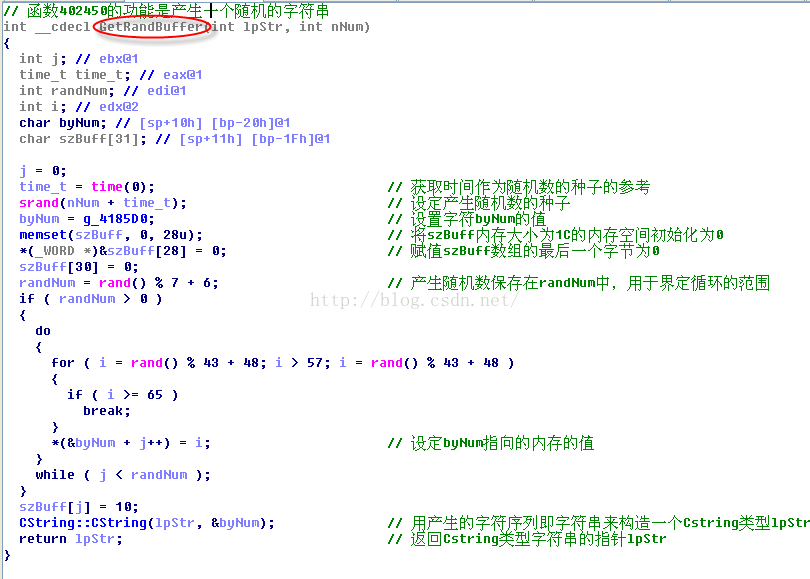Click the memset function call
810x579 pixels.
point(111,235)
